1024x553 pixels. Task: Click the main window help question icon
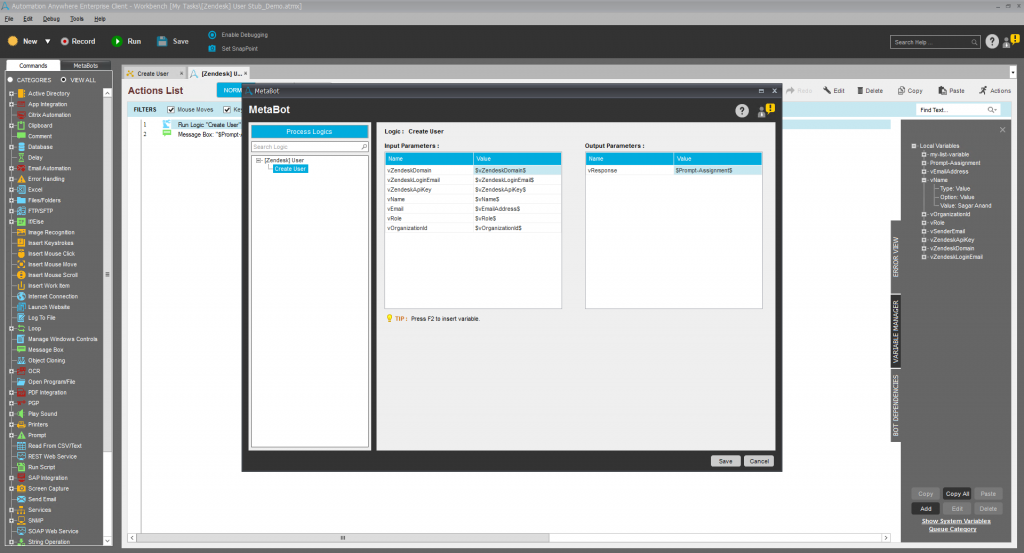tap(992, 42)
